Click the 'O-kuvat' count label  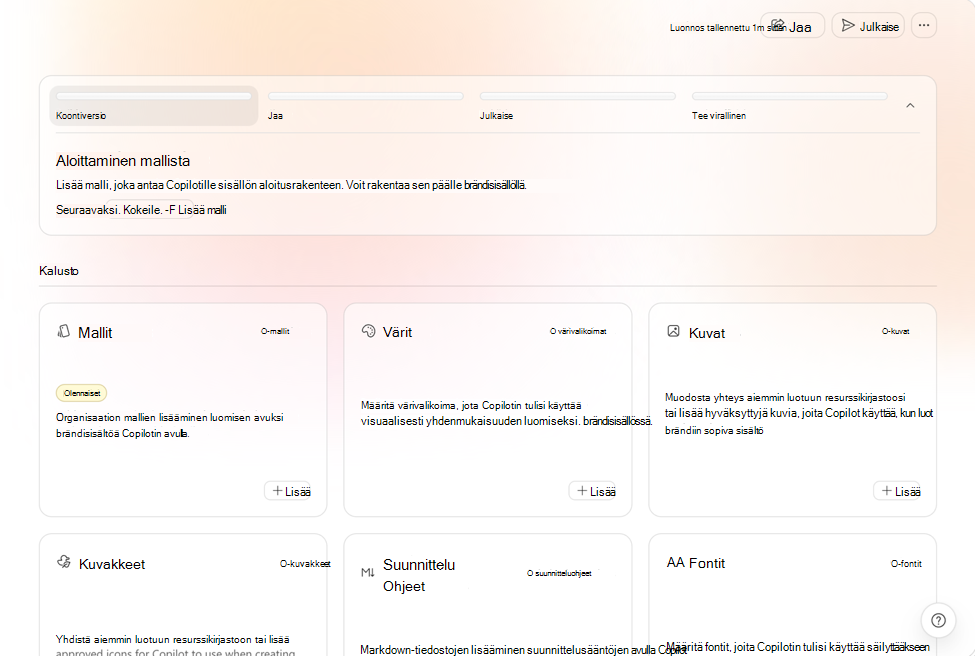click(x=895, y=331)
